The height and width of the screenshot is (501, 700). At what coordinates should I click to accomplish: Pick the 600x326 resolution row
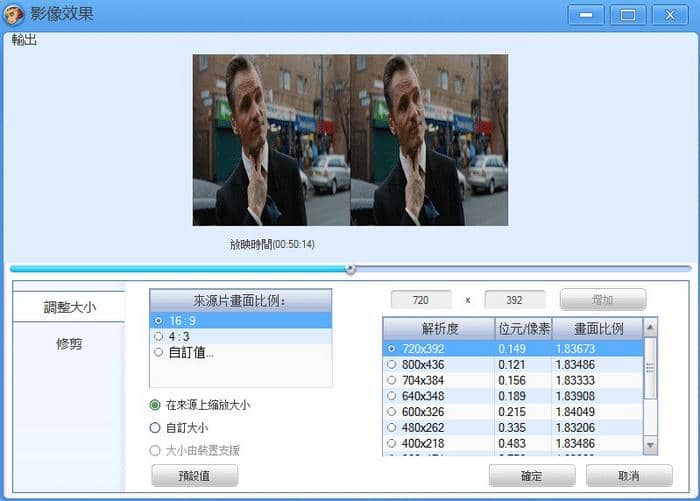tap(513, 411)
